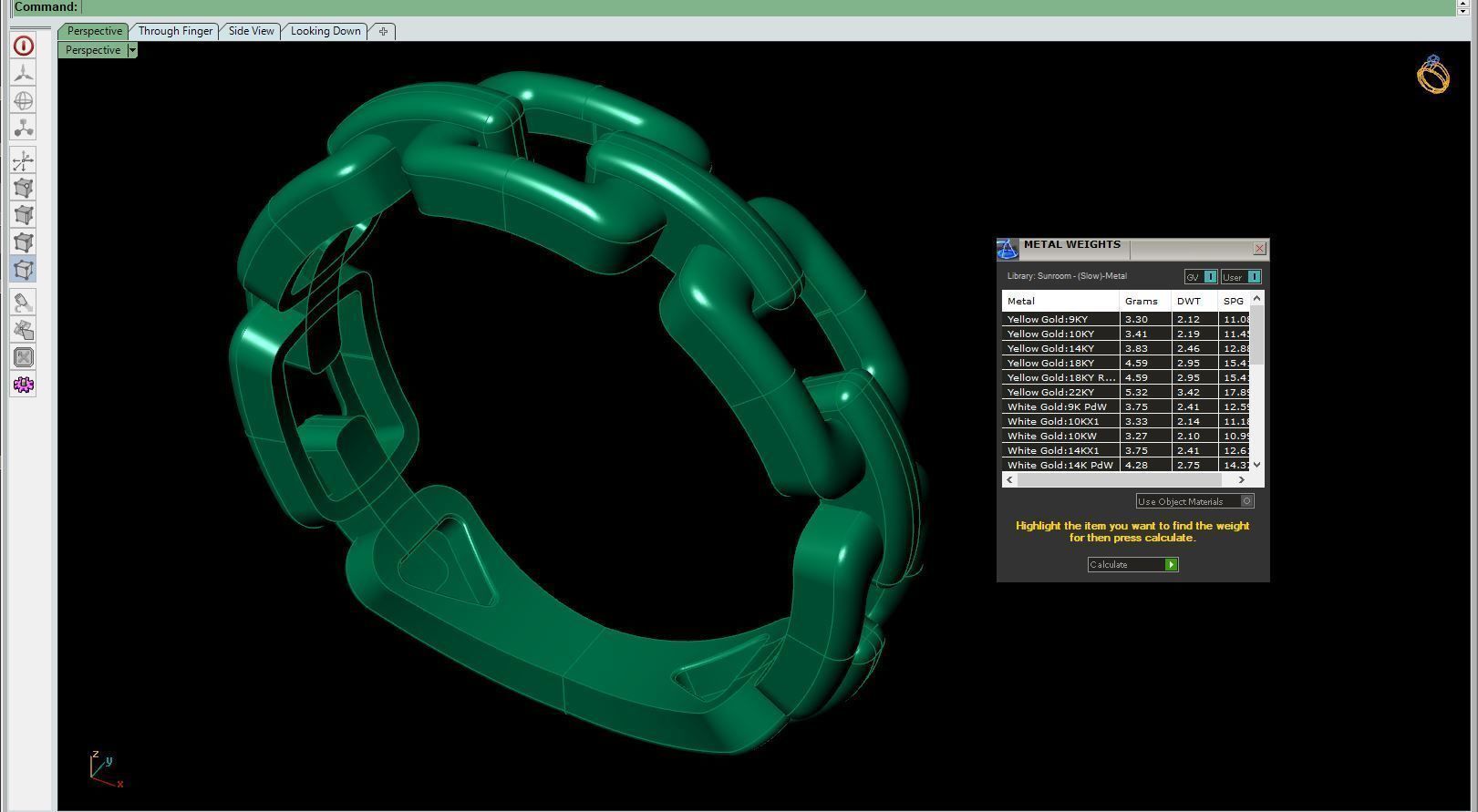The width and height of the screenshot is (1478, 812).
Task: Select the Yellow Gold:18KY row
Action: pos(1127,363)
